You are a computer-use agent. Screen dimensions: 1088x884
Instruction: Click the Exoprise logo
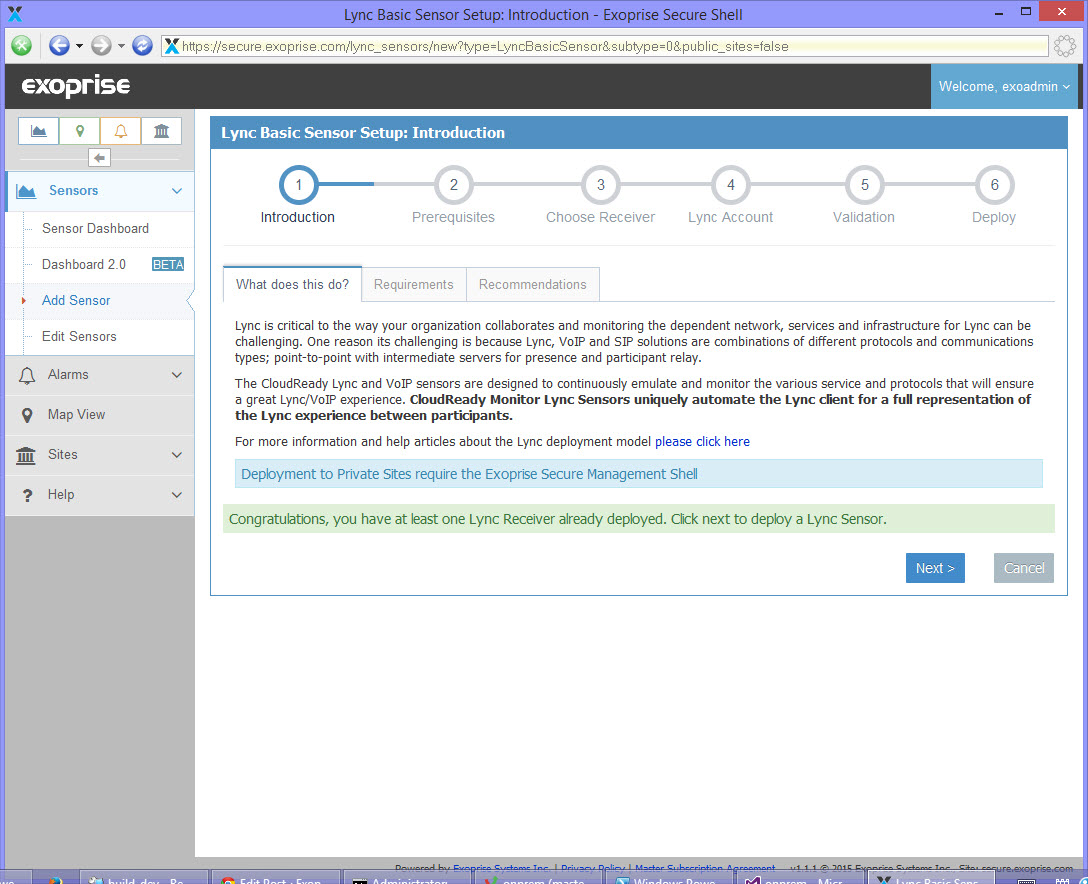tap(76, 86)
